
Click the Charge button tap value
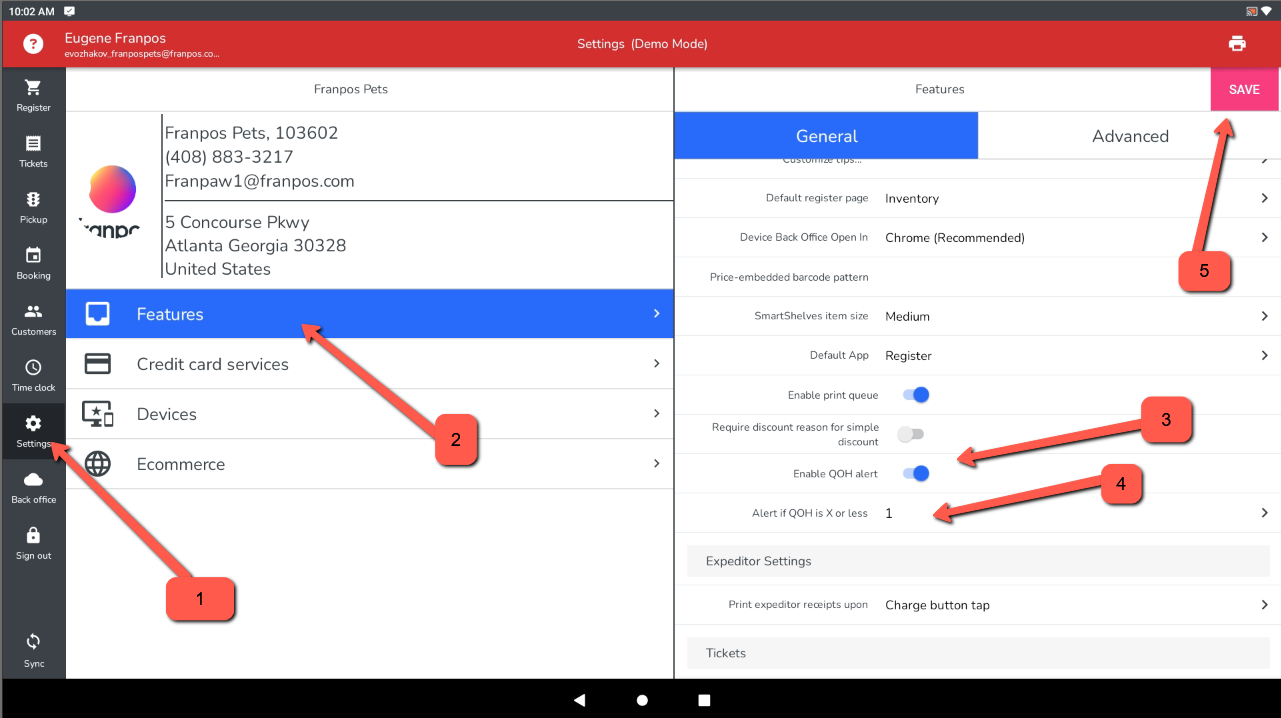[937, 605]
